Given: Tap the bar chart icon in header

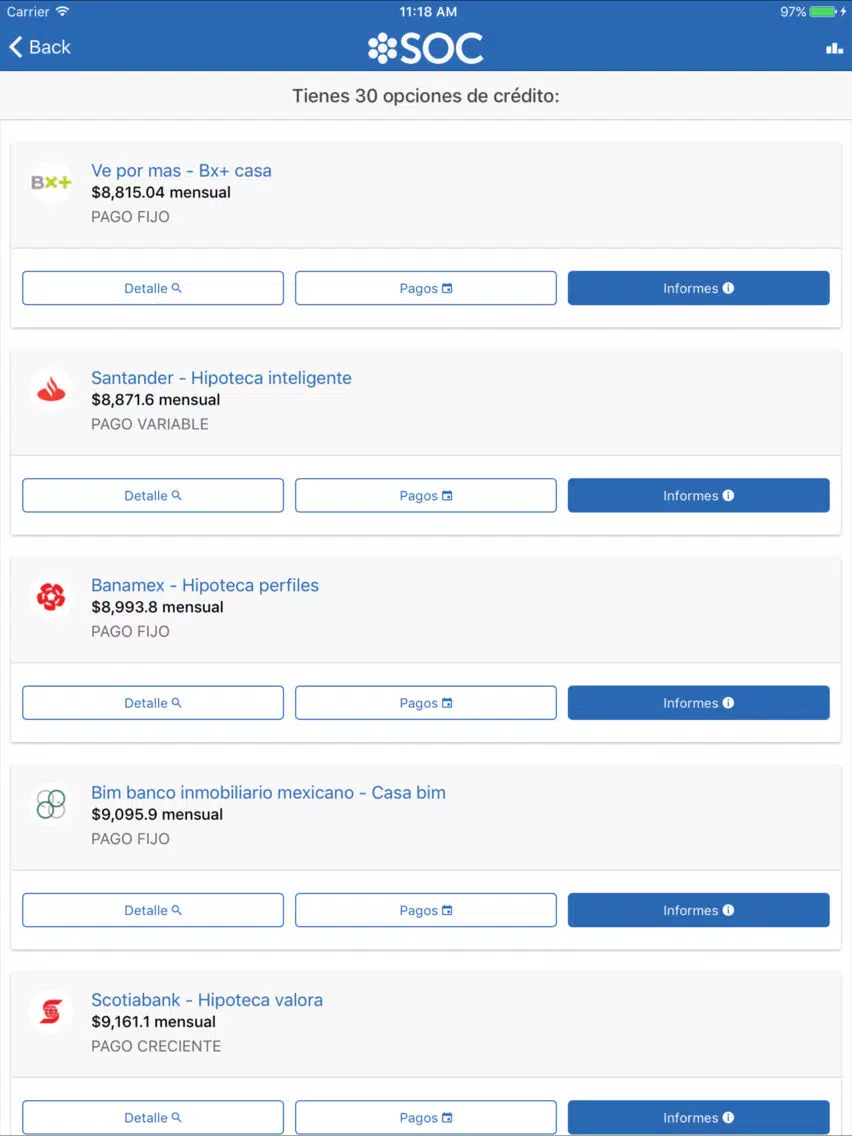Looking at the screenshot, I should click(834, 48).
